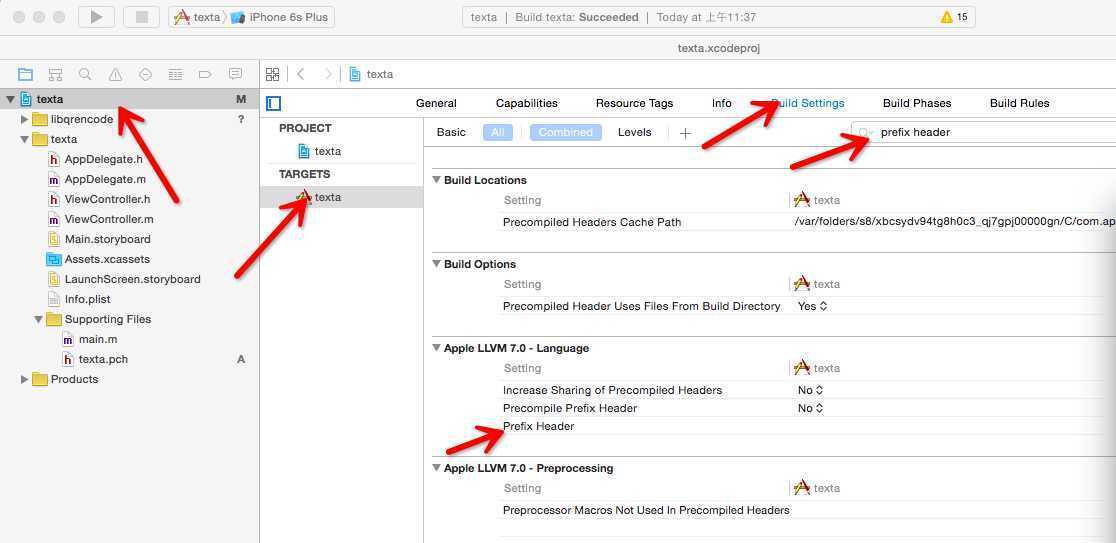
Task: Collapse the Build Locations section
Action: [x=437, y=180]
